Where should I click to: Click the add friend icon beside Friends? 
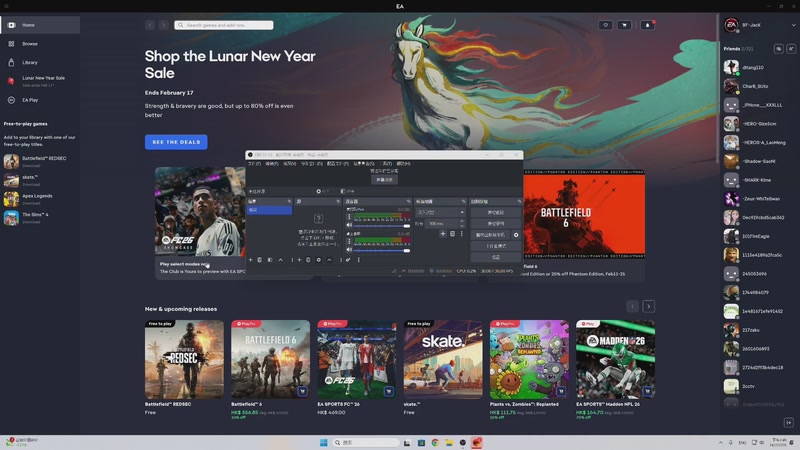point(791,48)
